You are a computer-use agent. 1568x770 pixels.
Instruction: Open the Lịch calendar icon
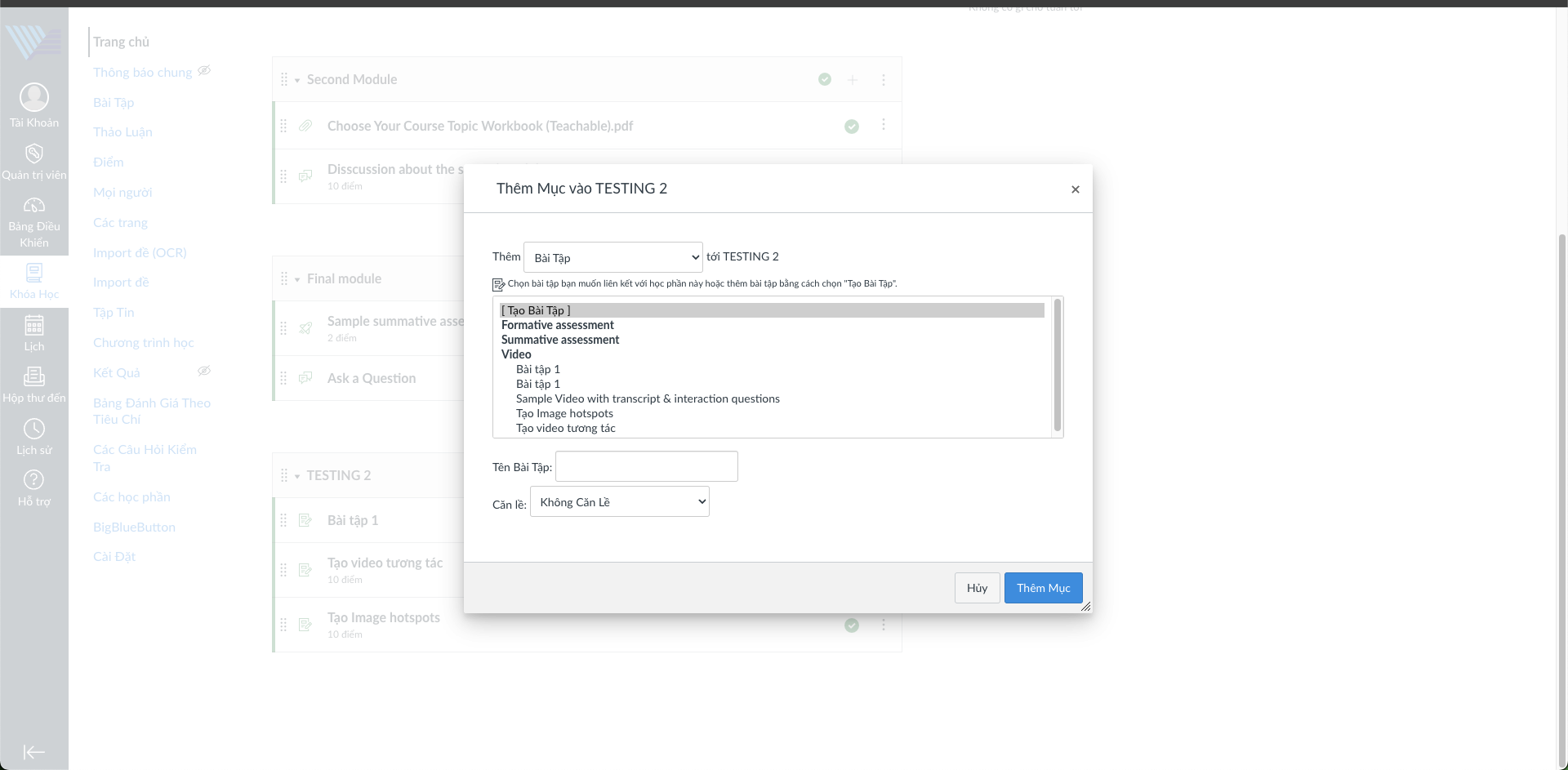(x=33, y=326)
